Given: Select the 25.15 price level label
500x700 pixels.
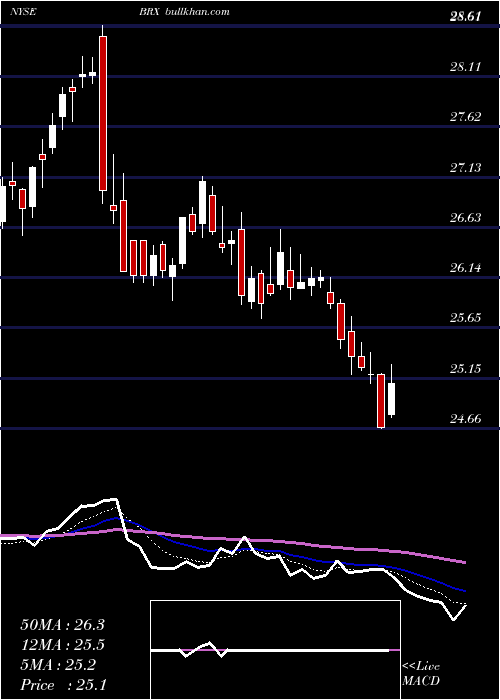Looking at the screenshot, I should (465, 369).
